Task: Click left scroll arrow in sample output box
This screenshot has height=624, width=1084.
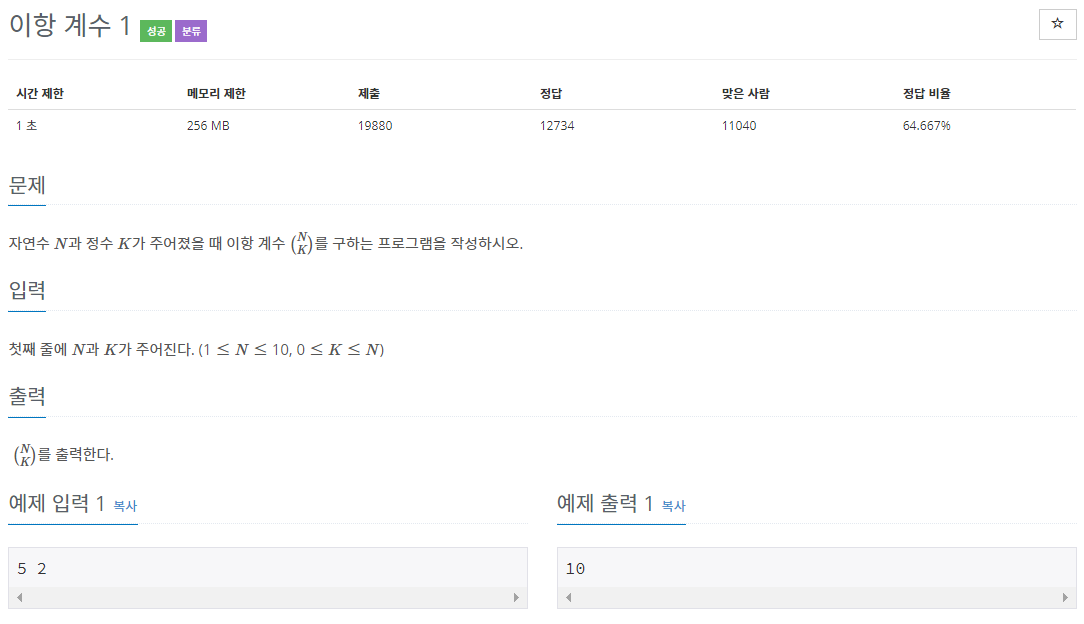Action: point(568,597)
